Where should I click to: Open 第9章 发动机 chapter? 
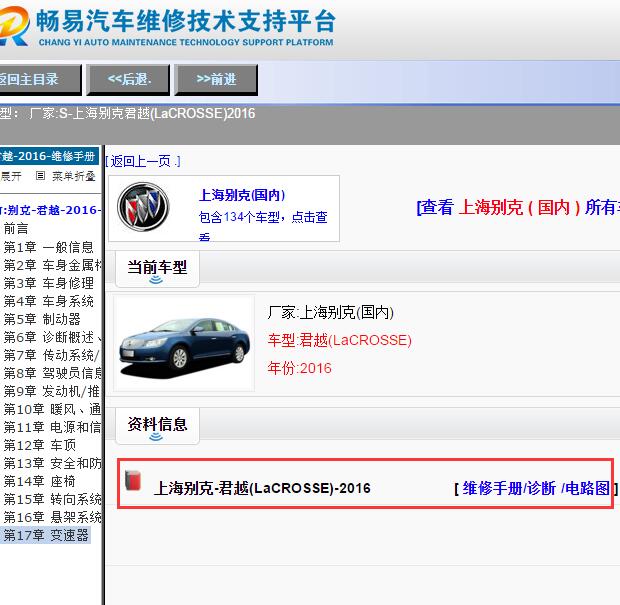(x=51, y=391)
